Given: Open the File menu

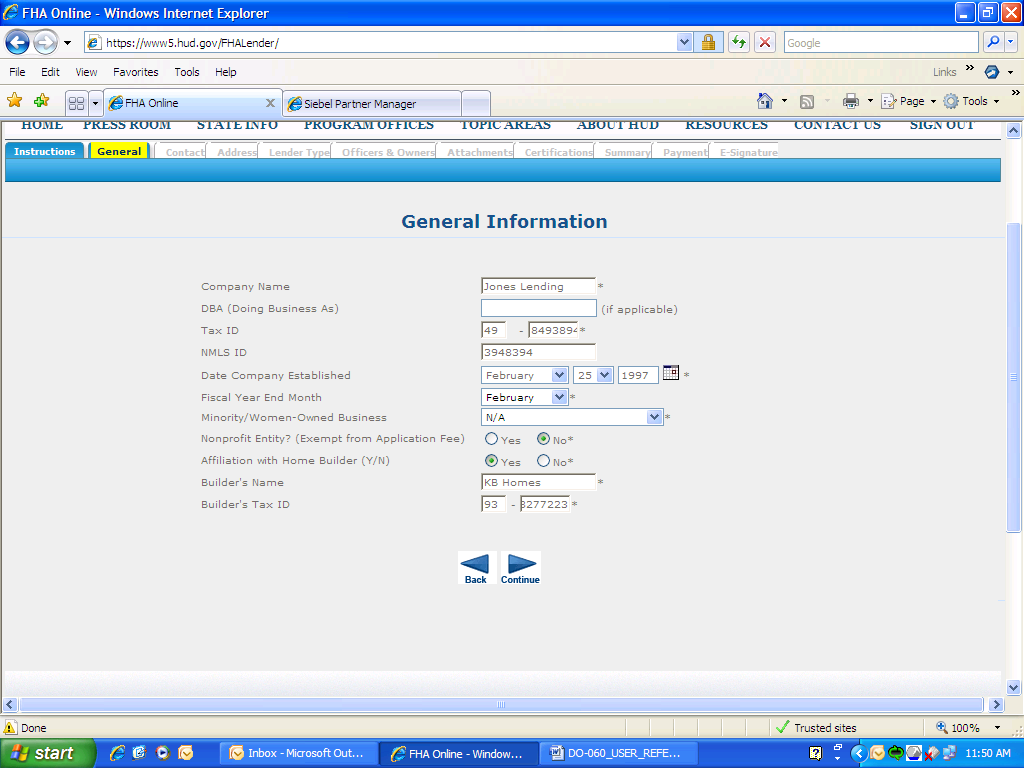Looking at the screenshot, I should (17, 72).
